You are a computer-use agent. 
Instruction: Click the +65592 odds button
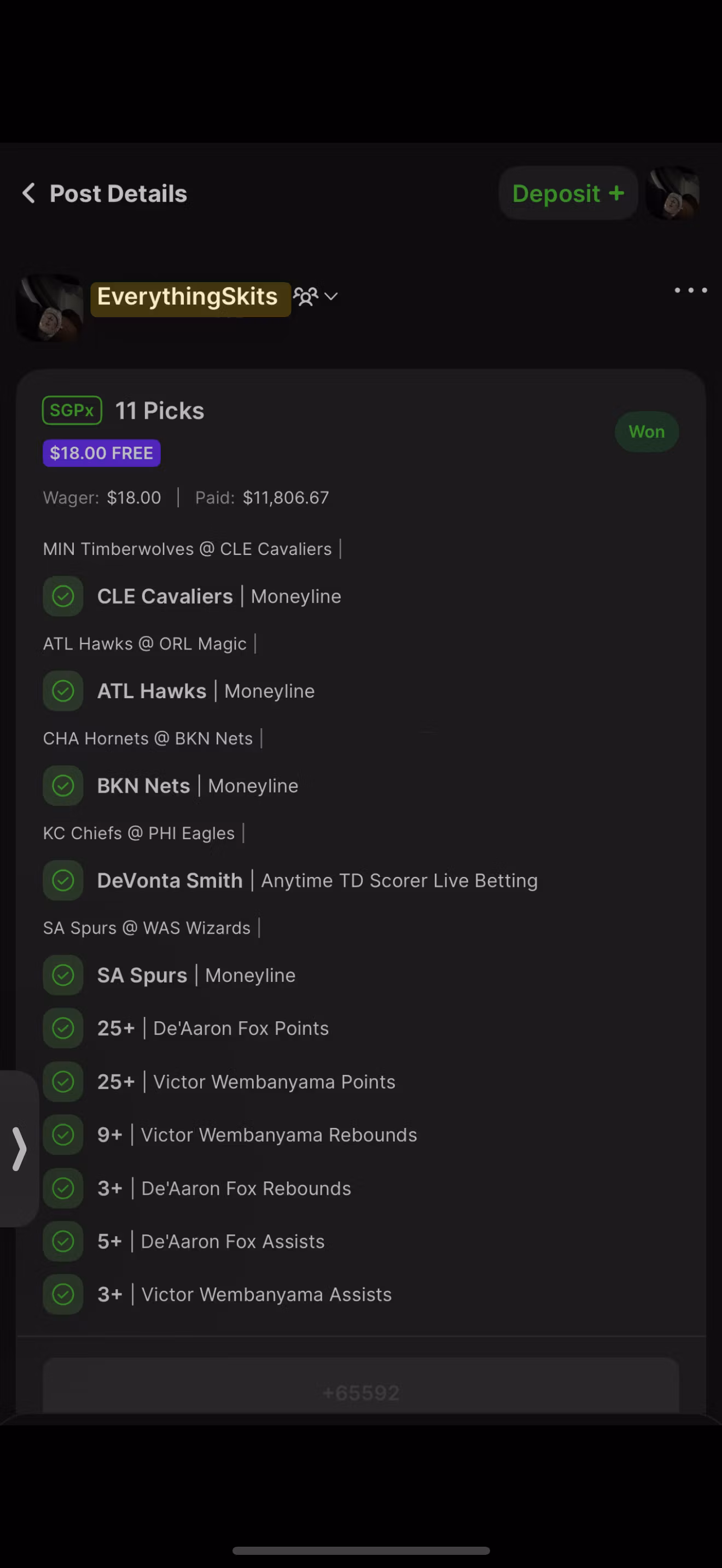click(x=360, y=1392)
